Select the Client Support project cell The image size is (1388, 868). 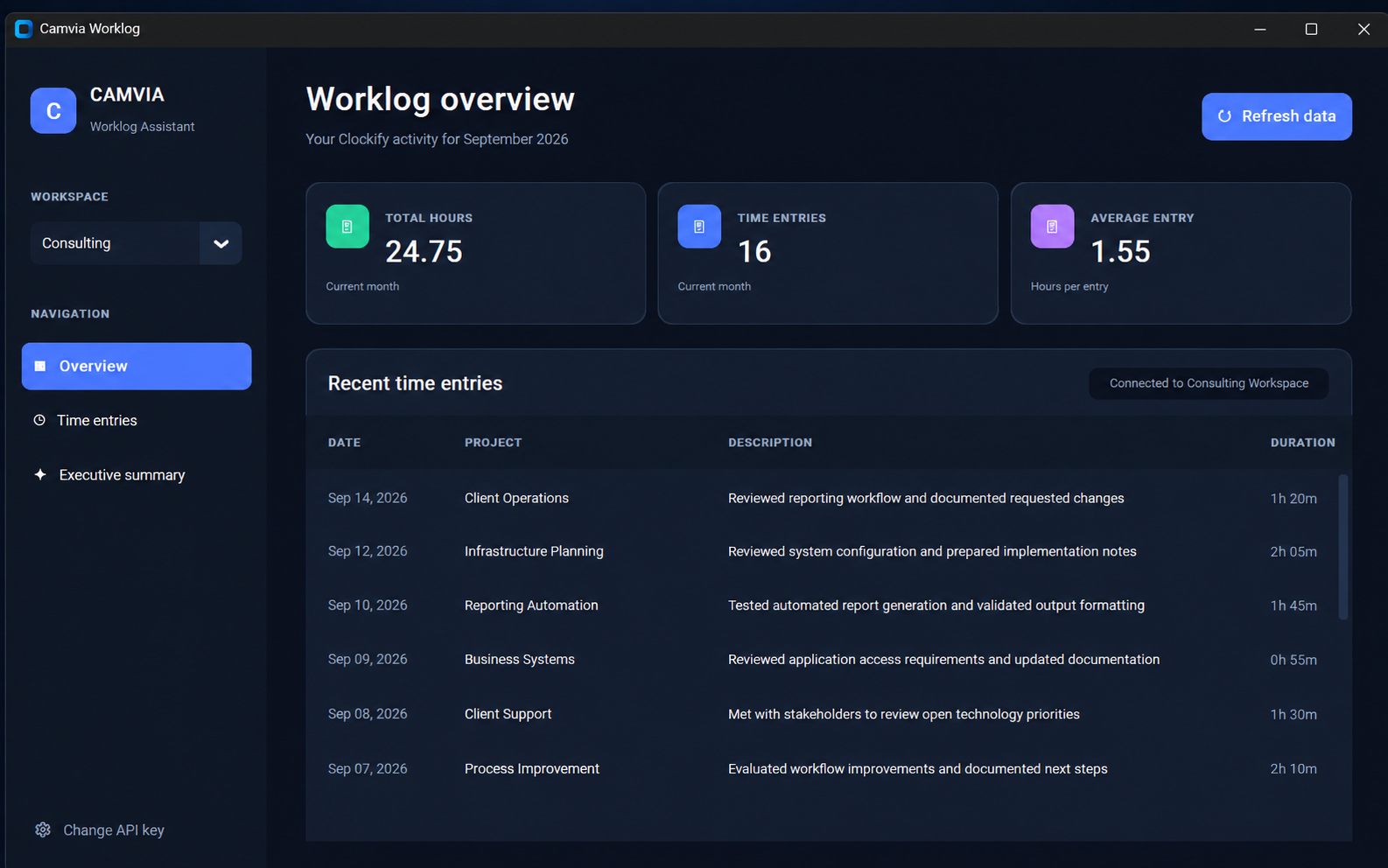pyautogui.click(x=508, y=714)
